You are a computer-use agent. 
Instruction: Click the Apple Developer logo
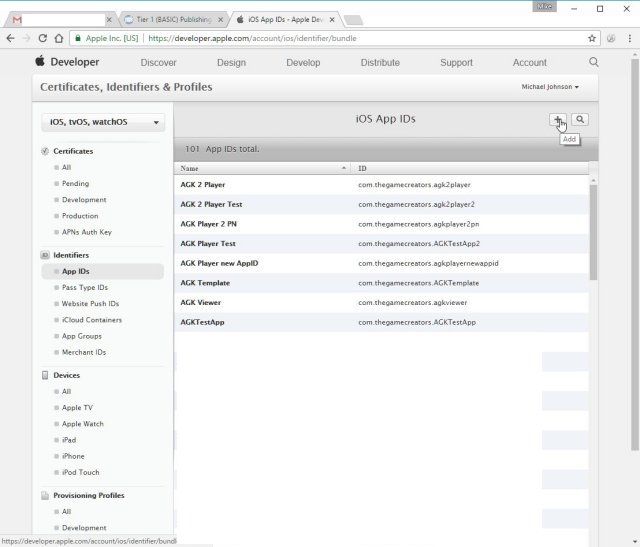[40, 61]
